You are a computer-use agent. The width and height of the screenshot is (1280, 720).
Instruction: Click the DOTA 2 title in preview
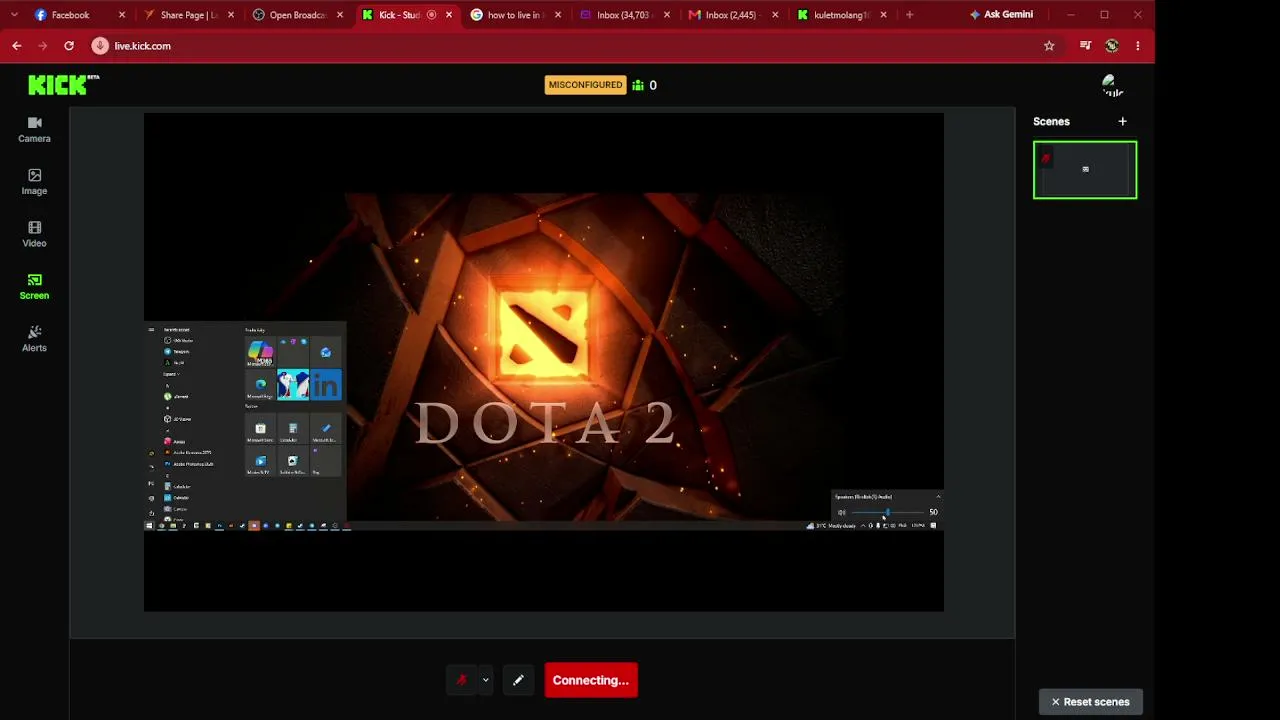pyautogui.click(x=546, y=423)
